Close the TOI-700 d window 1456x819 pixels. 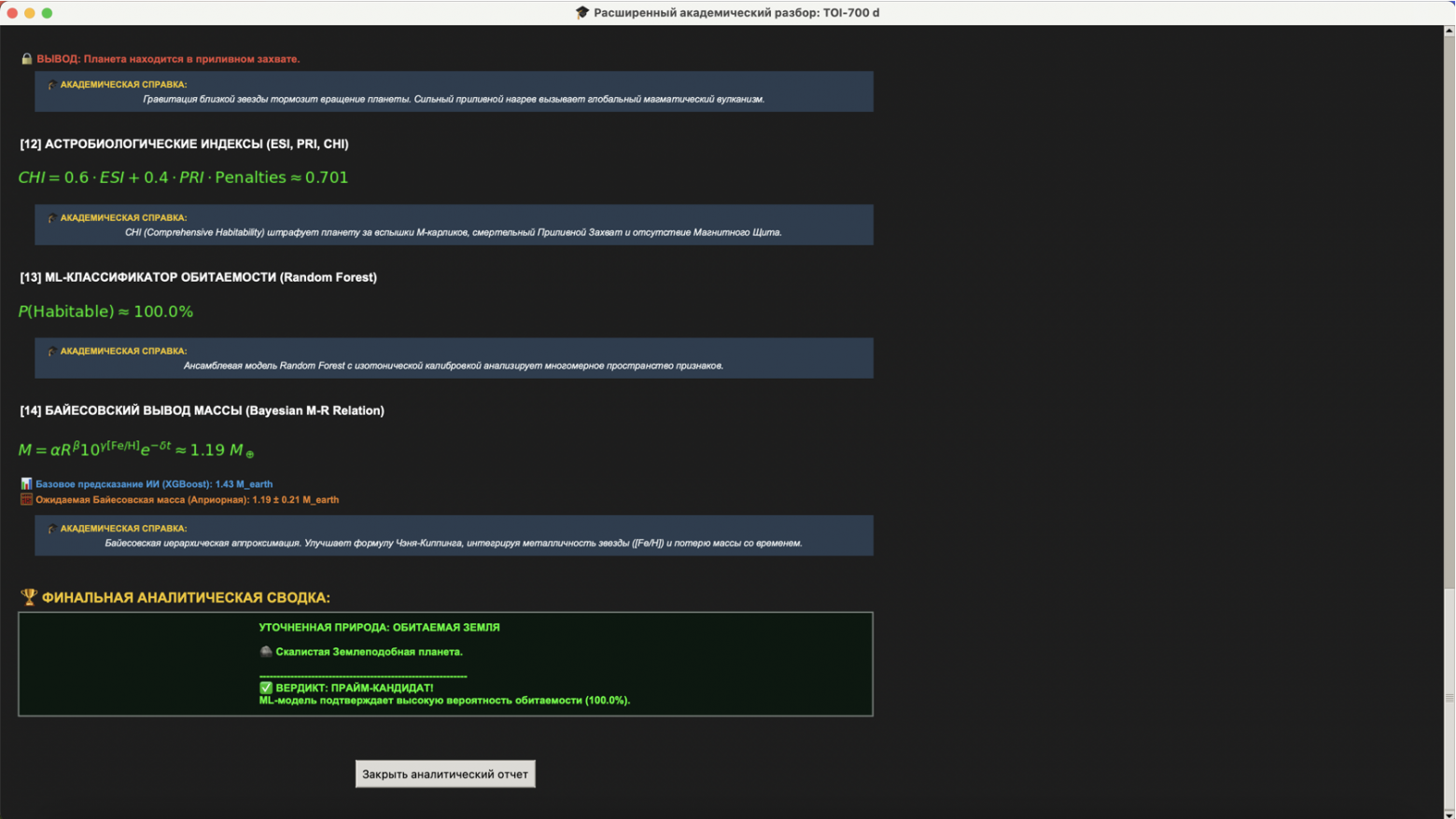click(12, 13)
